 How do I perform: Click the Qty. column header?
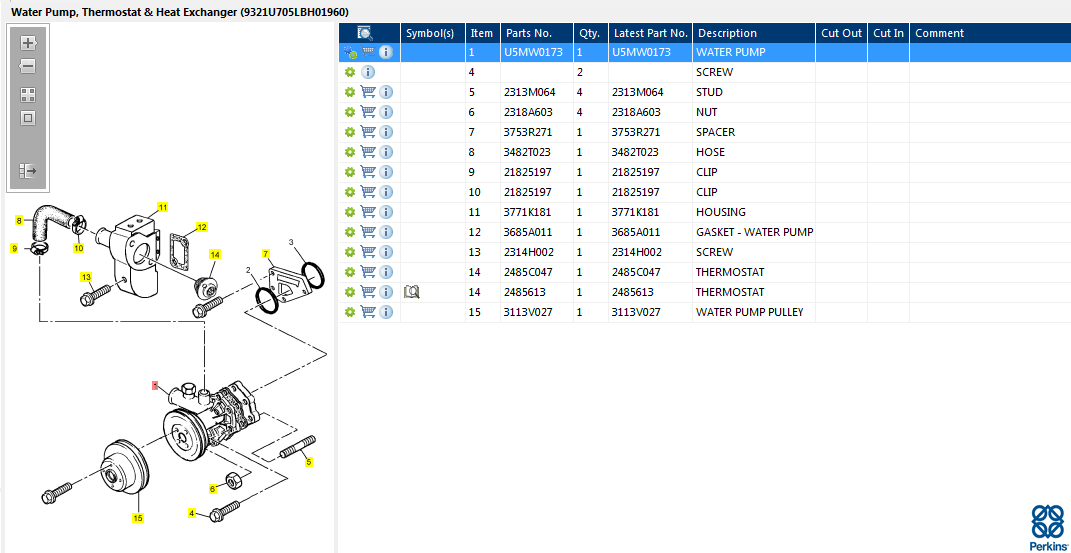pyautogui.click(x=591, y=33)
